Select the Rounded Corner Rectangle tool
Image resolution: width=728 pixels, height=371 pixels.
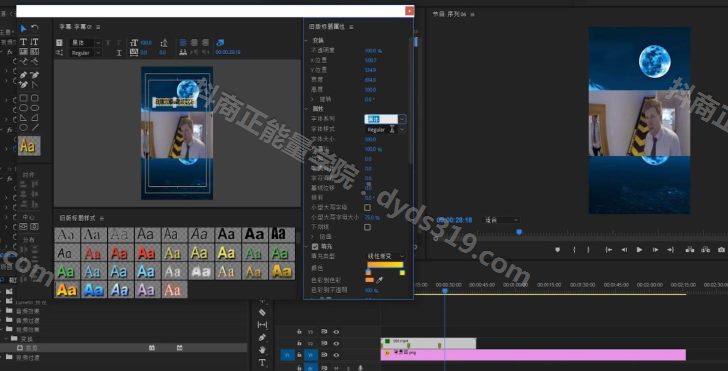[35, 98]
